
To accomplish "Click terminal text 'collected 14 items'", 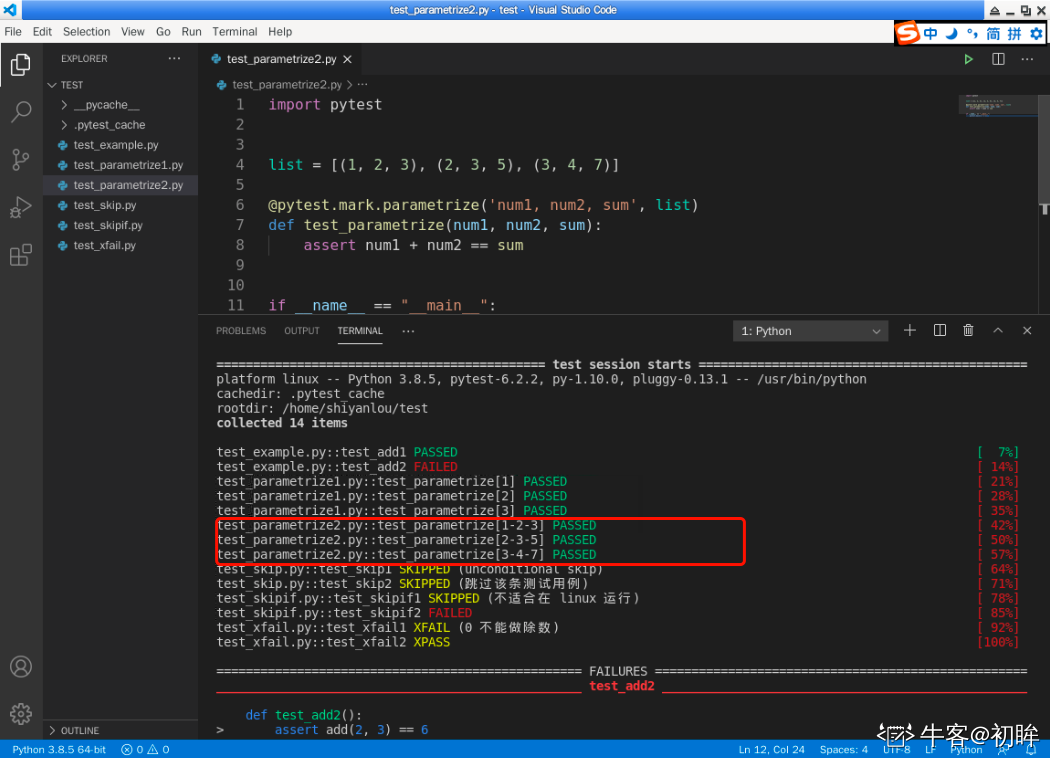I will point(282,423).
